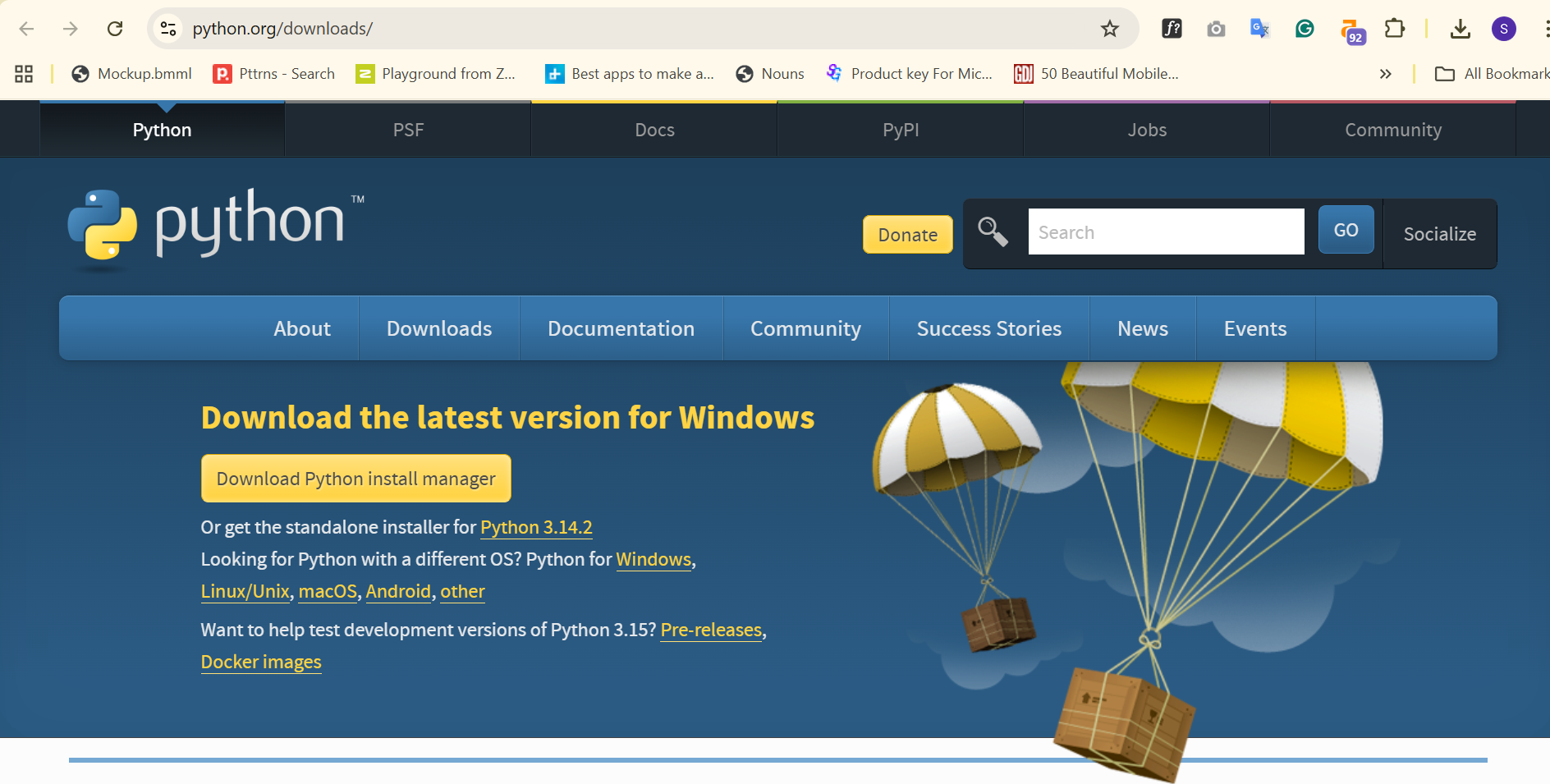Follow the Windows OS link
This screenshot has height=784, width=1550.
click(653, 559)
